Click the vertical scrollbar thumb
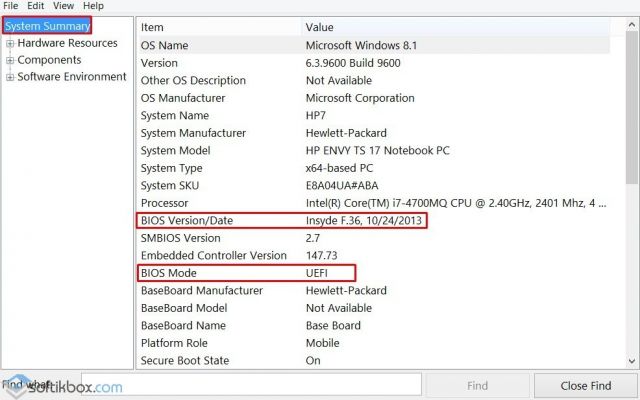Image resolution: width=640 pixels, height=400 pixels. coord(631,107)
